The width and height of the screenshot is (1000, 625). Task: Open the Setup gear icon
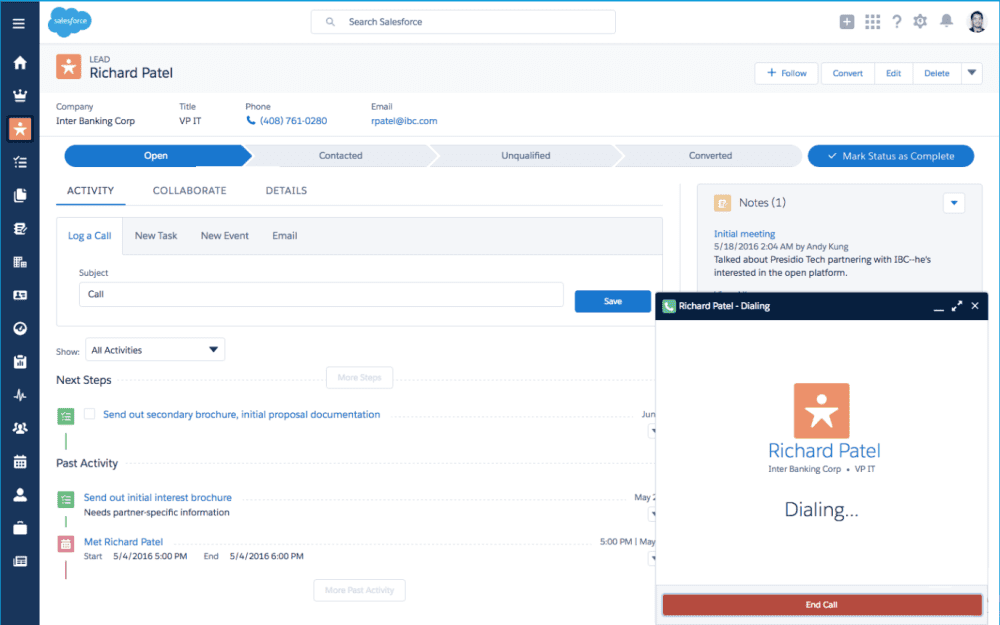tap(920, 20)
